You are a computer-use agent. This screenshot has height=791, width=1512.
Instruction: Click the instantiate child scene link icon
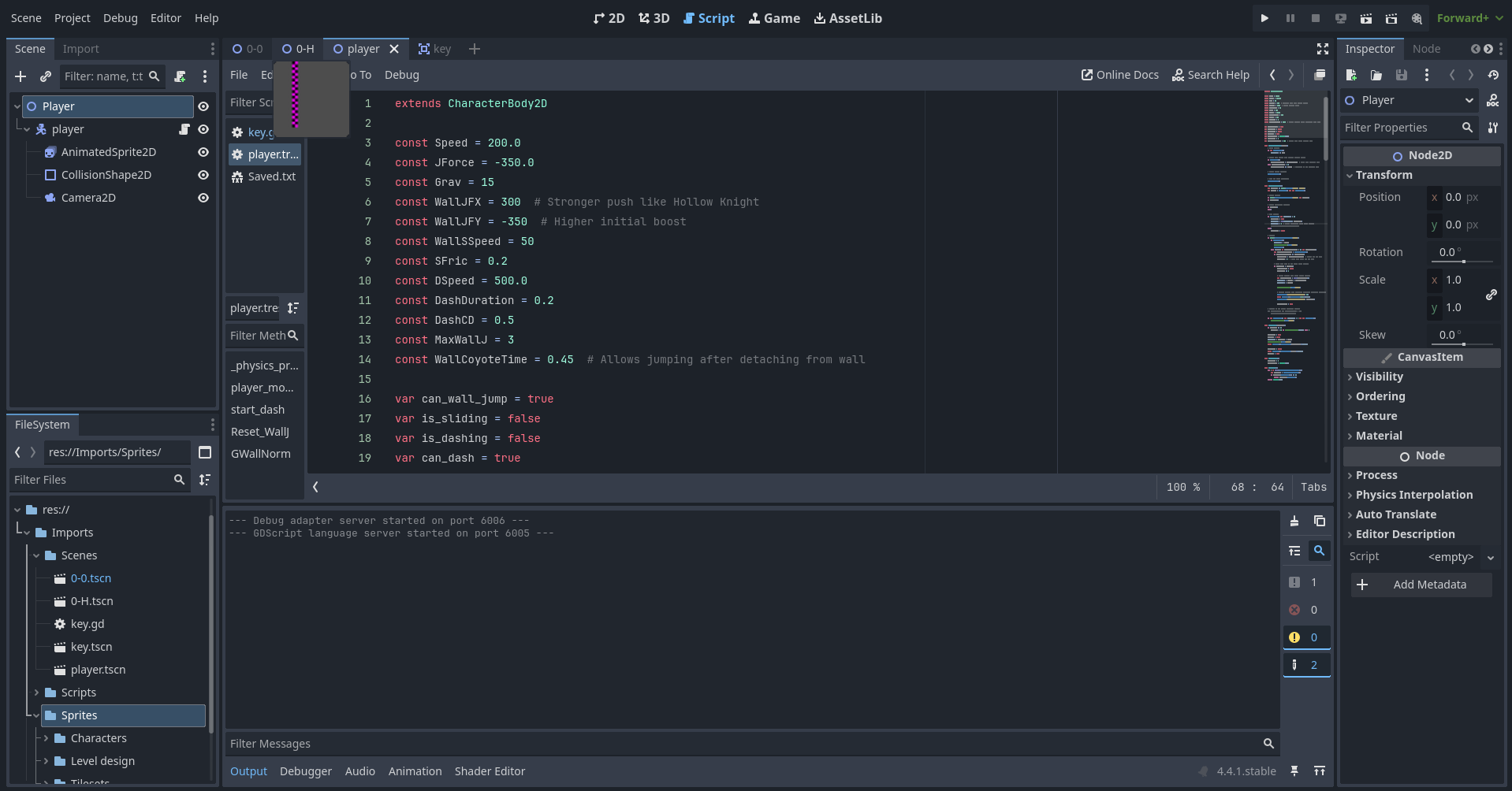(x=46, y=76)
